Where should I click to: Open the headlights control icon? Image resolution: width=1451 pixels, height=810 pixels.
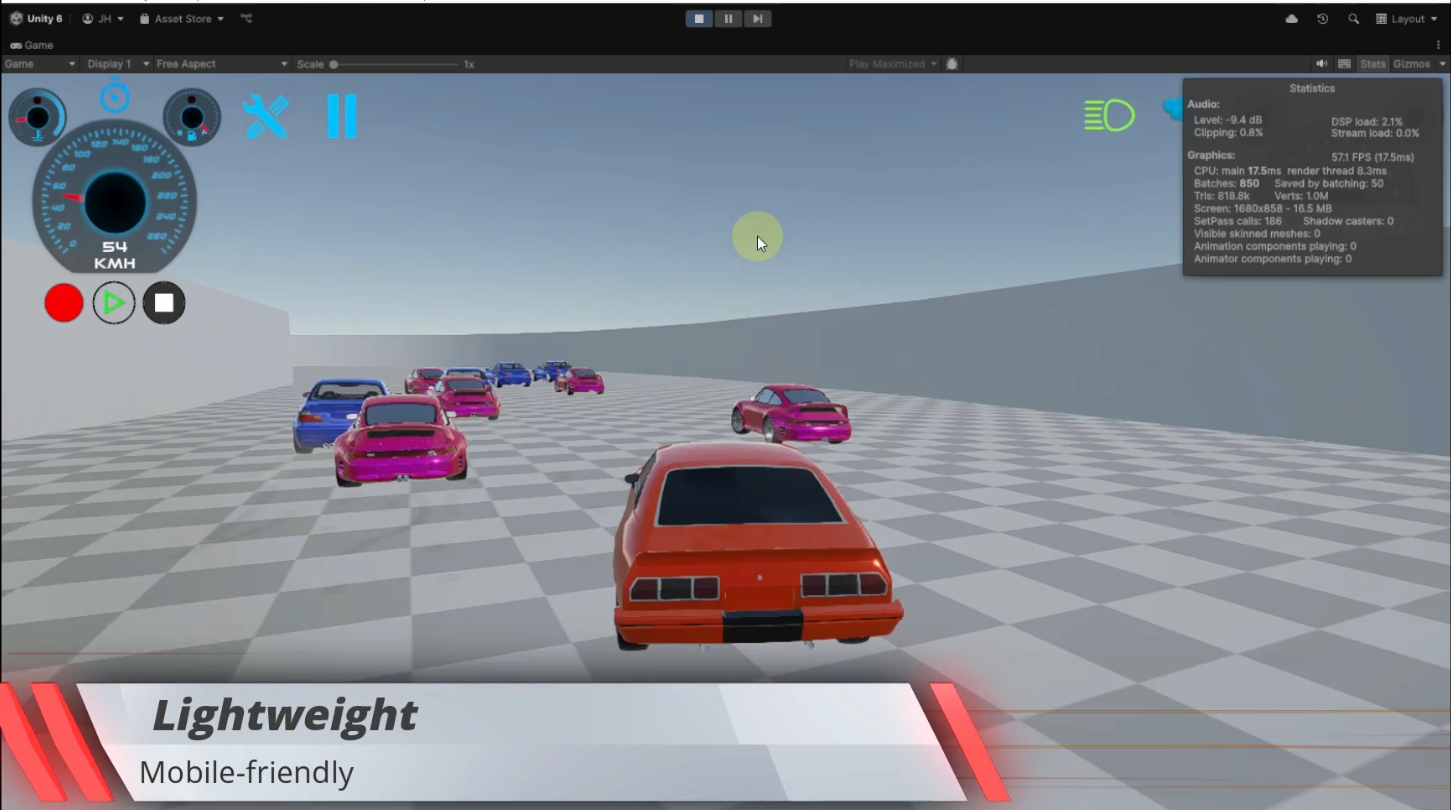pyautogui.click(x=1109, y=113)
